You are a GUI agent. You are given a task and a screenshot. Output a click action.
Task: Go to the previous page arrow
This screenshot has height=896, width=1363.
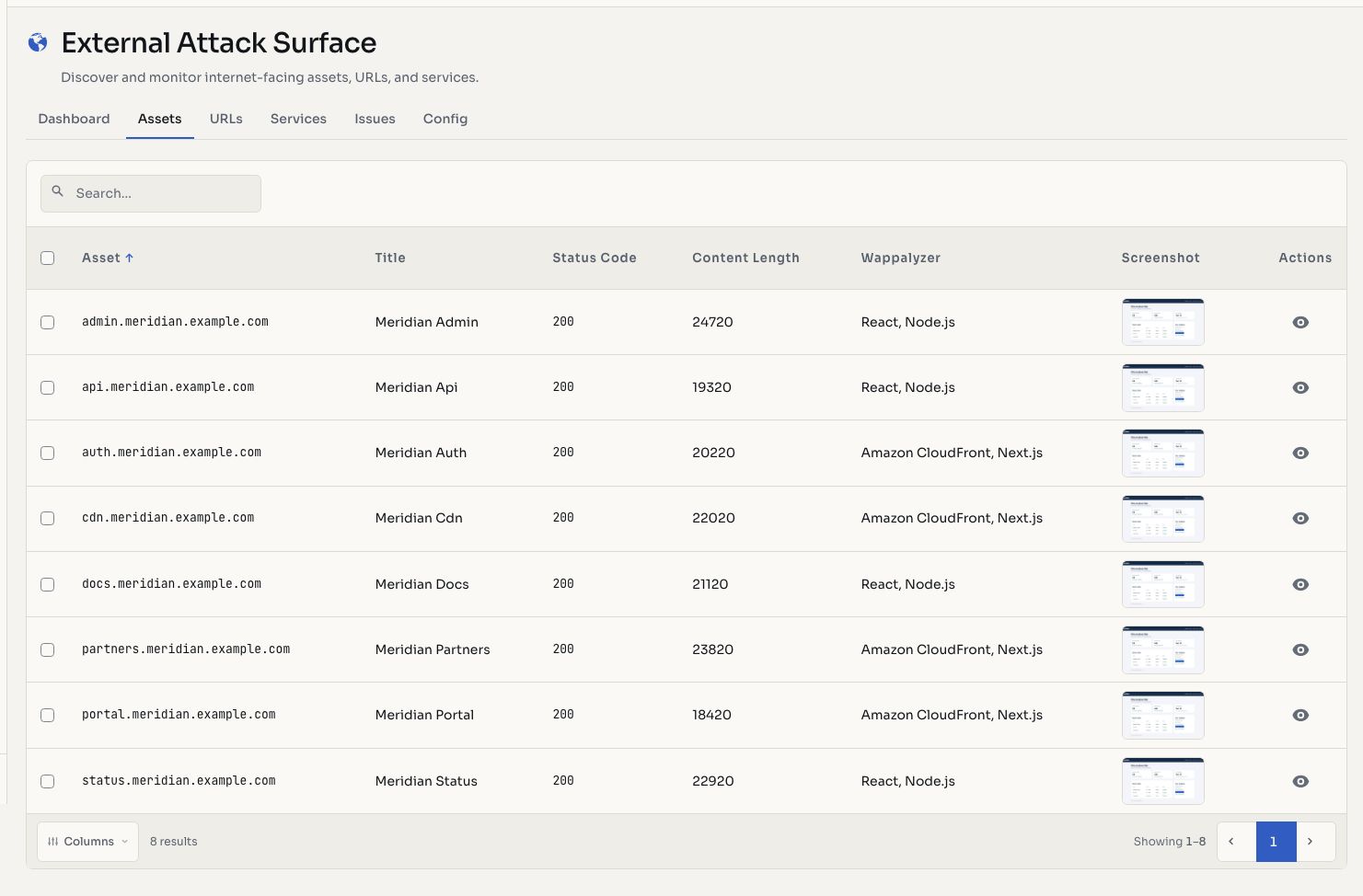click(1236, 842)
